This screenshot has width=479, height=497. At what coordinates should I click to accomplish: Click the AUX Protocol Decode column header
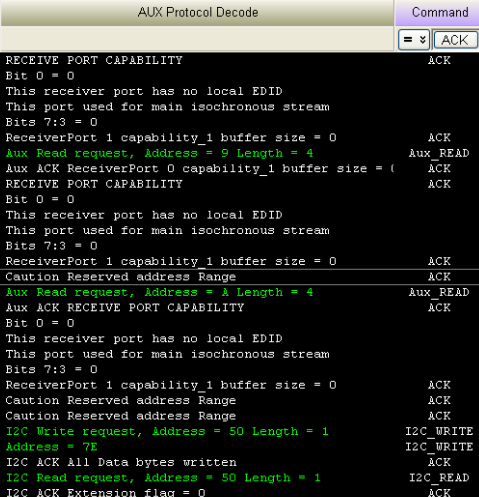tap(197, 13)
